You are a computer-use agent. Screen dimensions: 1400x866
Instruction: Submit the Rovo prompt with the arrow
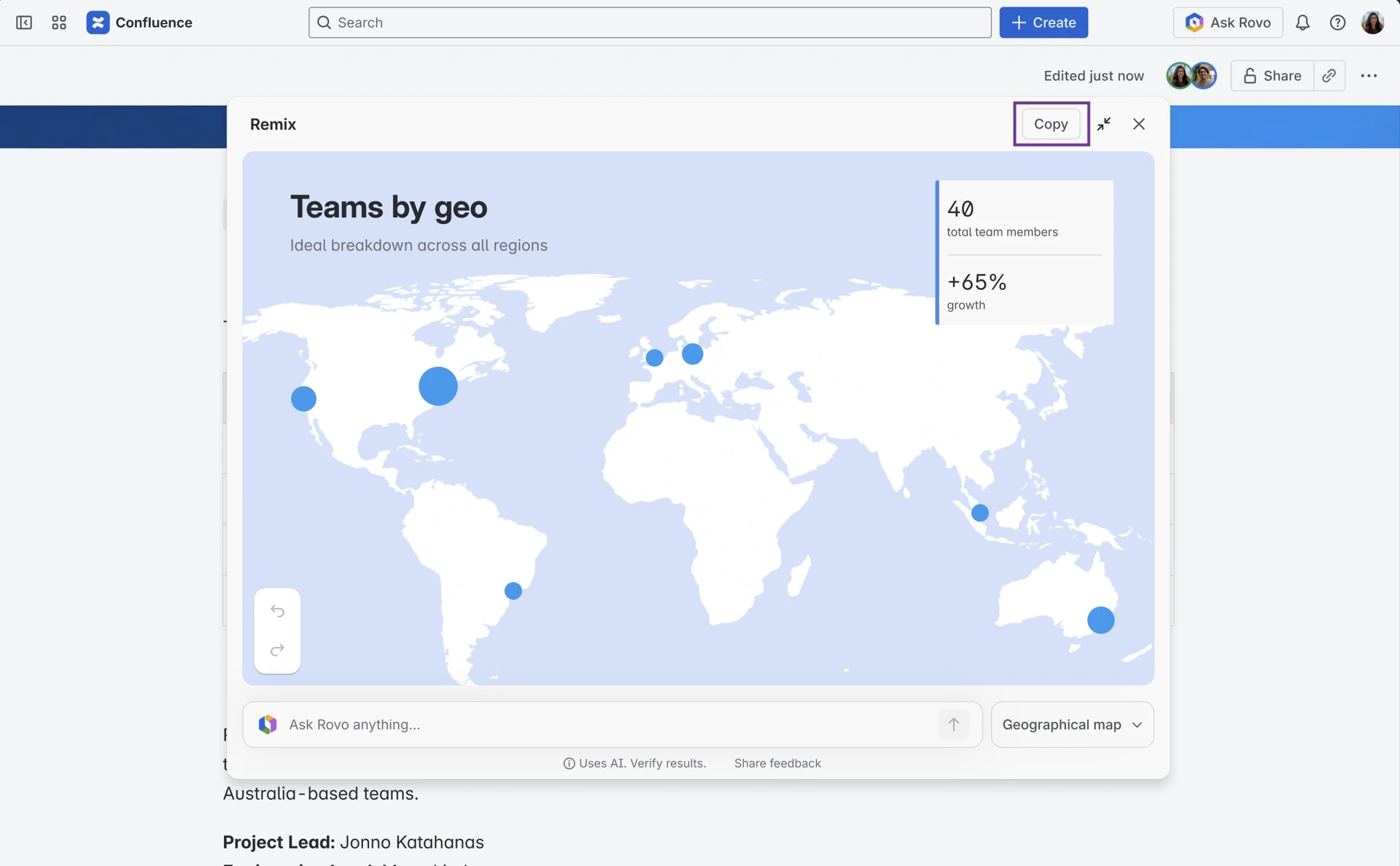click(954, 724)
